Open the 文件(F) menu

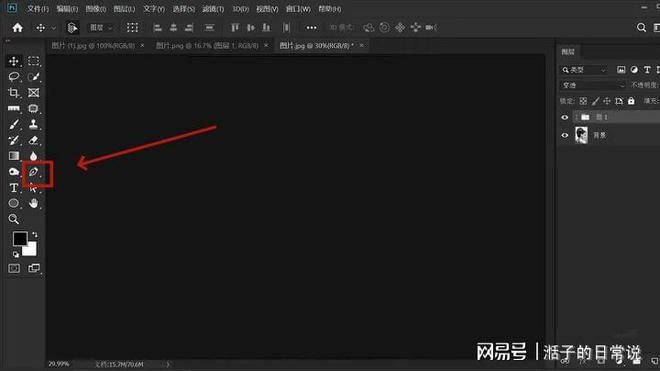[38, 9]
